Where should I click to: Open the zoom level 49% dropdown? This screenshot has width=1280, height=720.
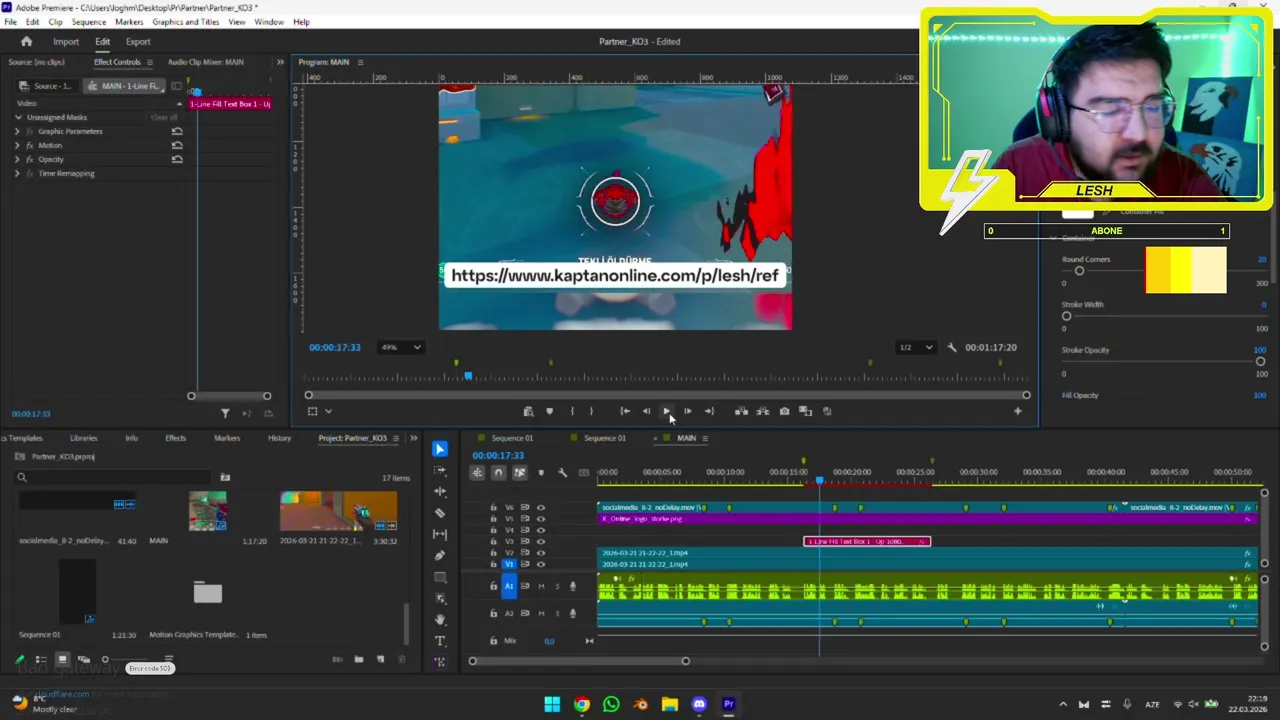(x=401, y=347)
